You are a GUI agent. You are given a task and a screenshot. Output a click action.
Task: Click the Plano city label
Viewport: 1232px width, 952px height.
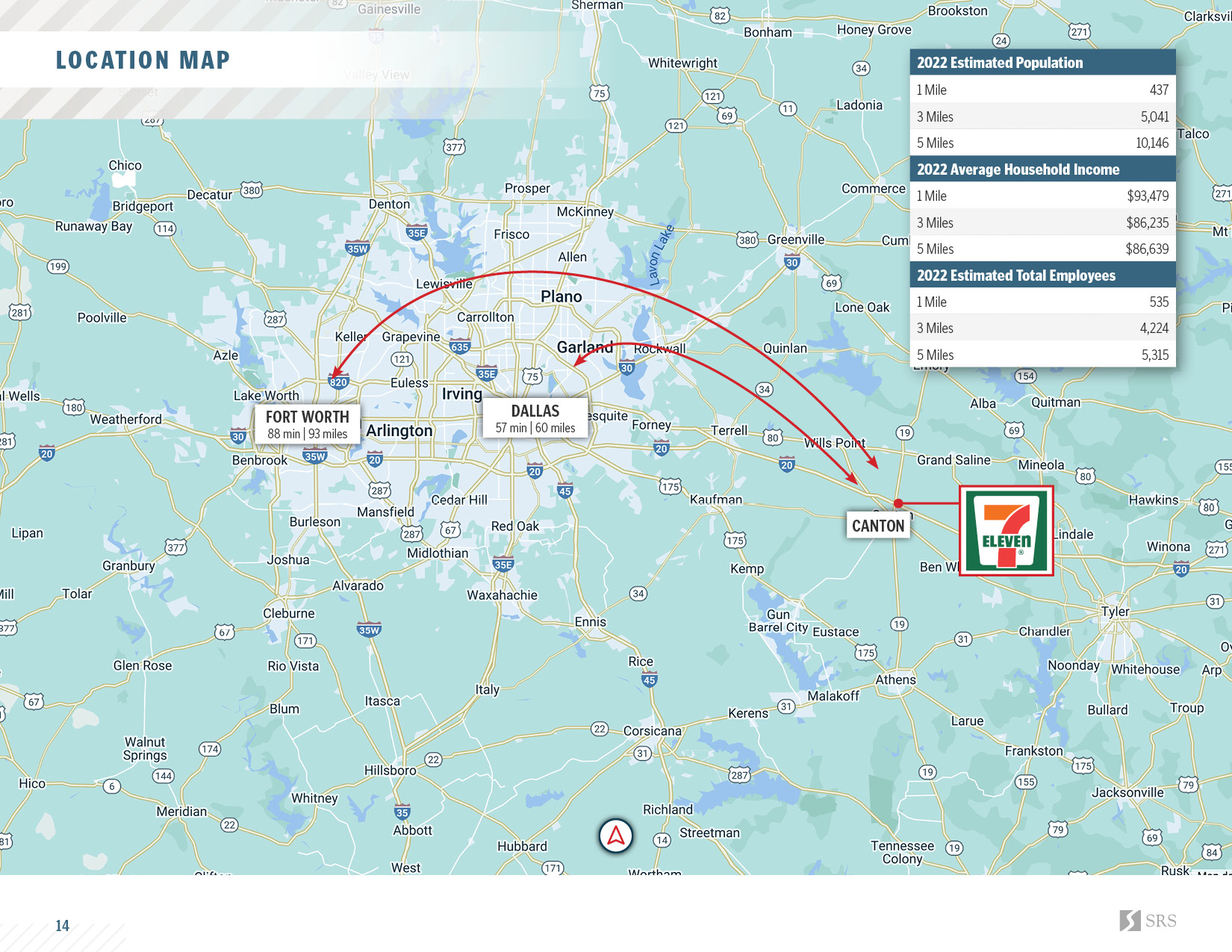561,296
